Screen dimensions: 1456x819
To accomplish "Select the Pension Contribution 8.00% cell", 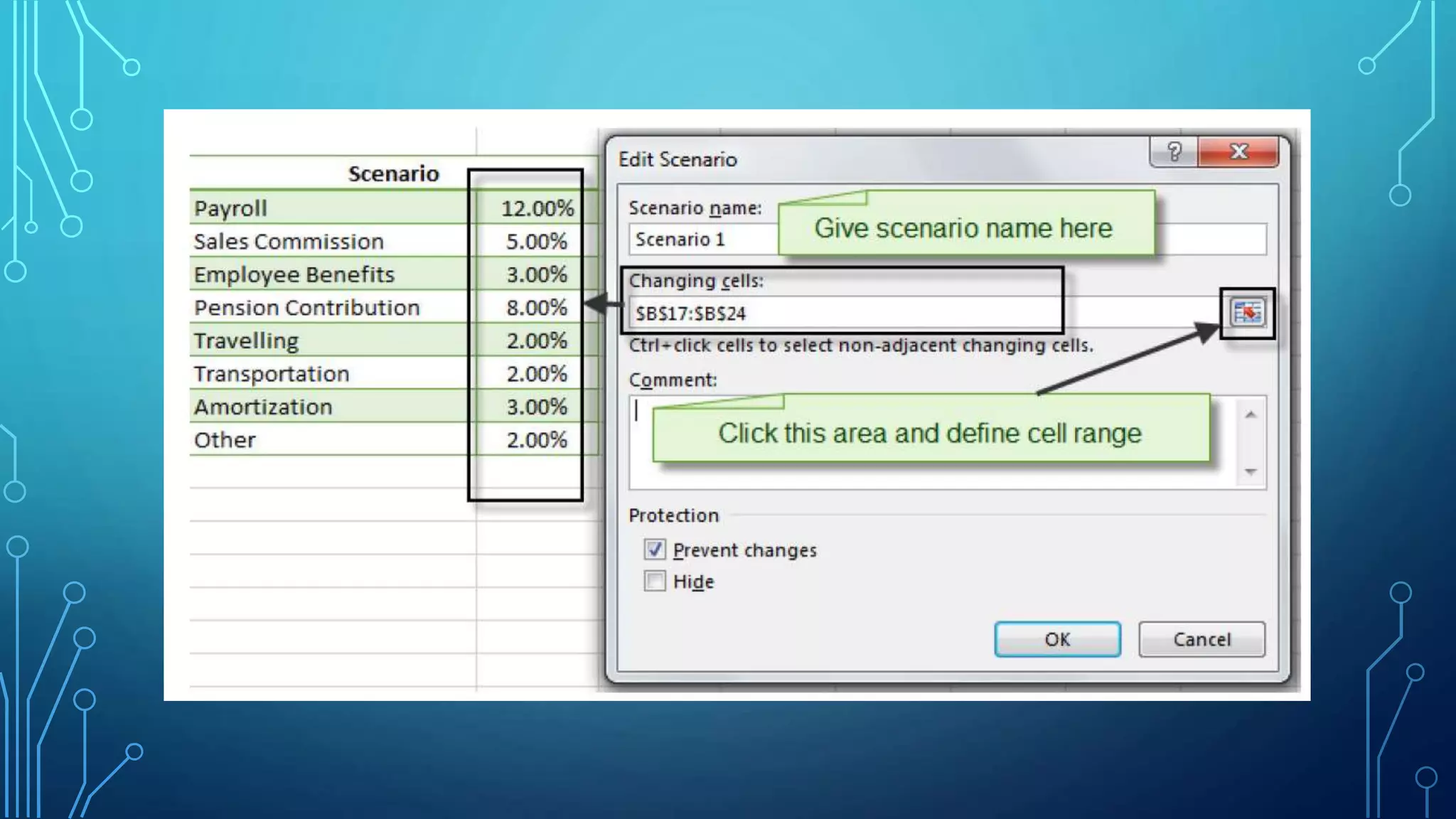I will (536, 308).
